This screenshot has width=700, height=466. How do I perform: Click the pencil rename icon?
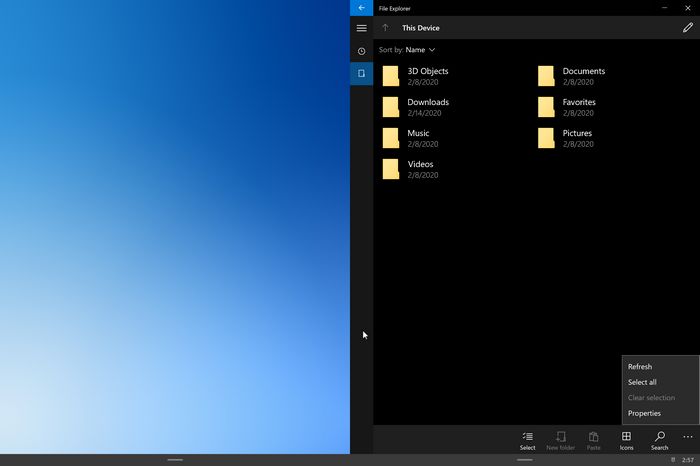(687, 28)
